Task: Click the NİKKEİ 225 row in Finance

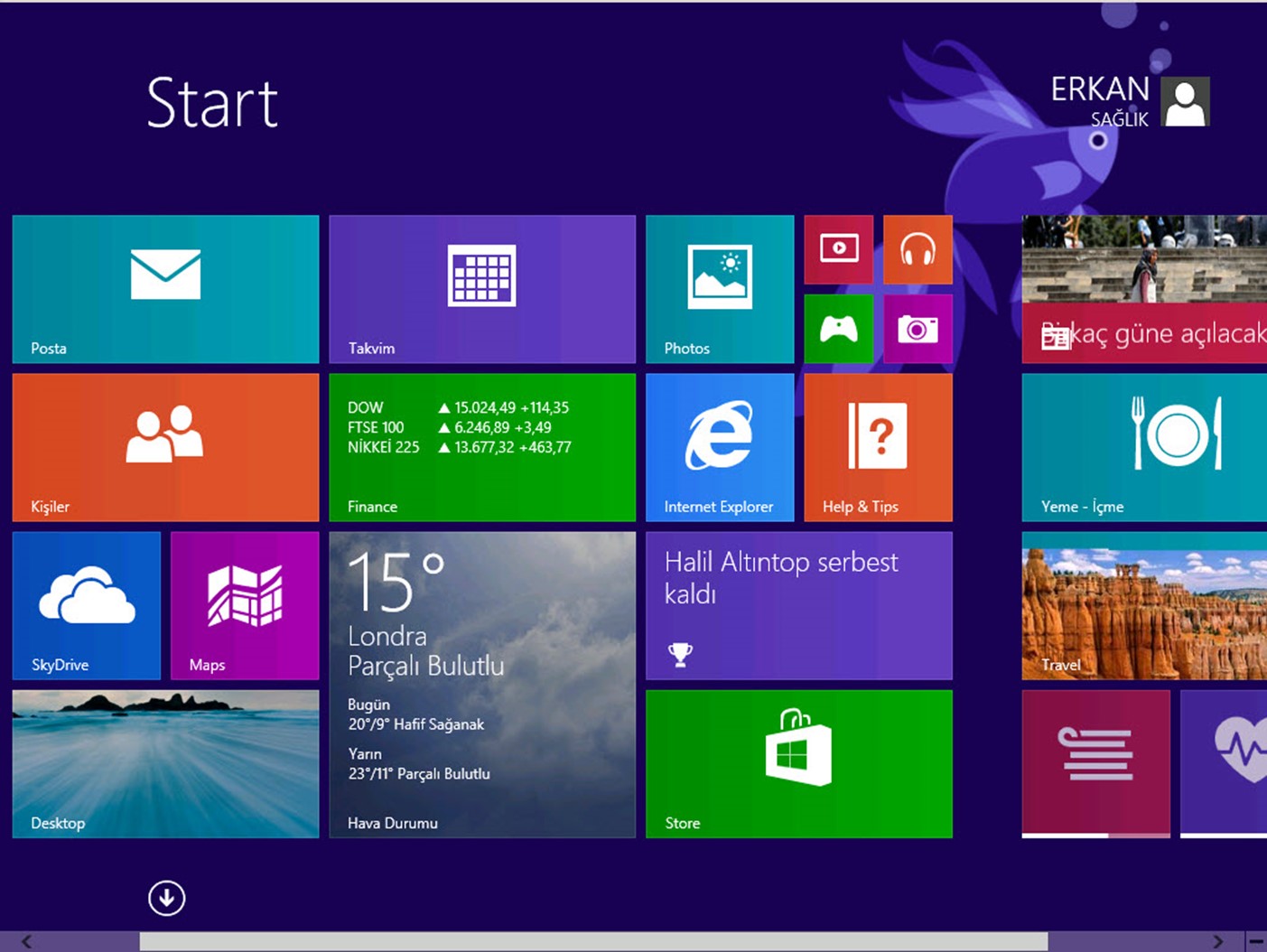Action: pyautogui.click(x=460, y=447)
